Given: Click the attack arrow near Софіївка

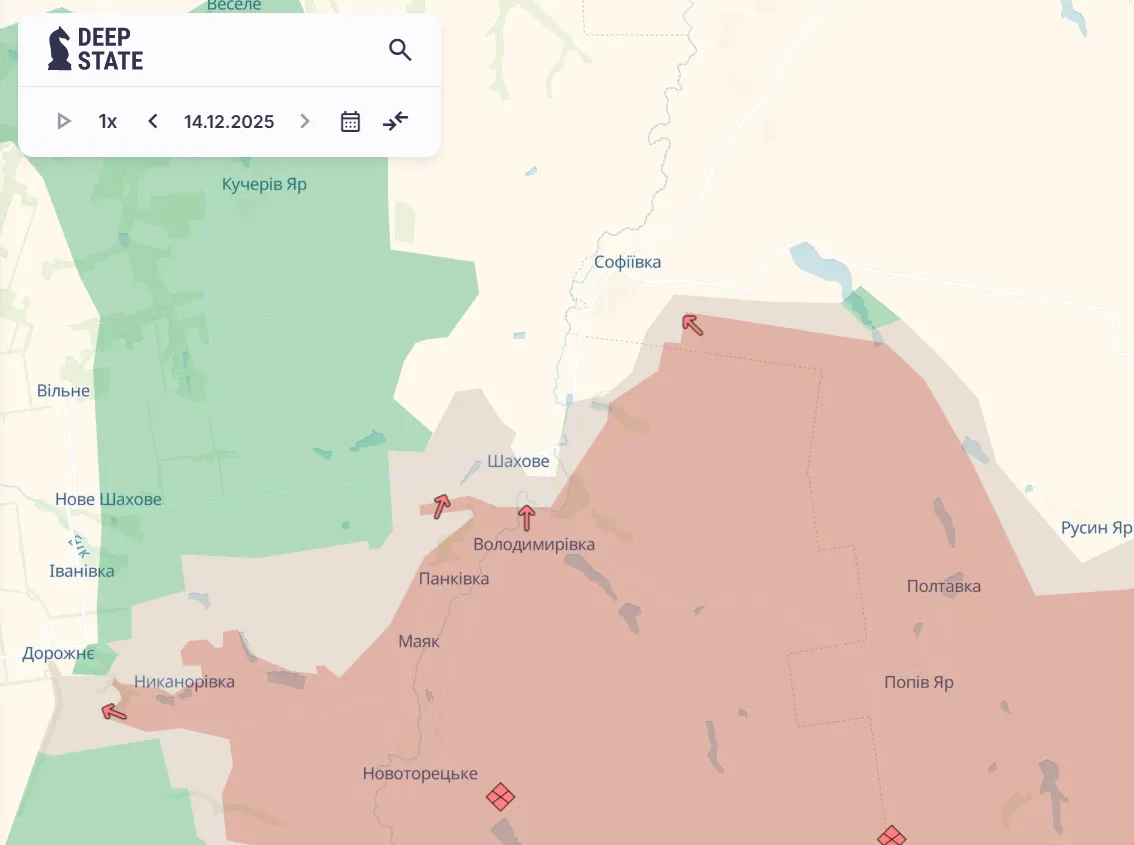Looking at the screenshot, I should tap(692, 324).
